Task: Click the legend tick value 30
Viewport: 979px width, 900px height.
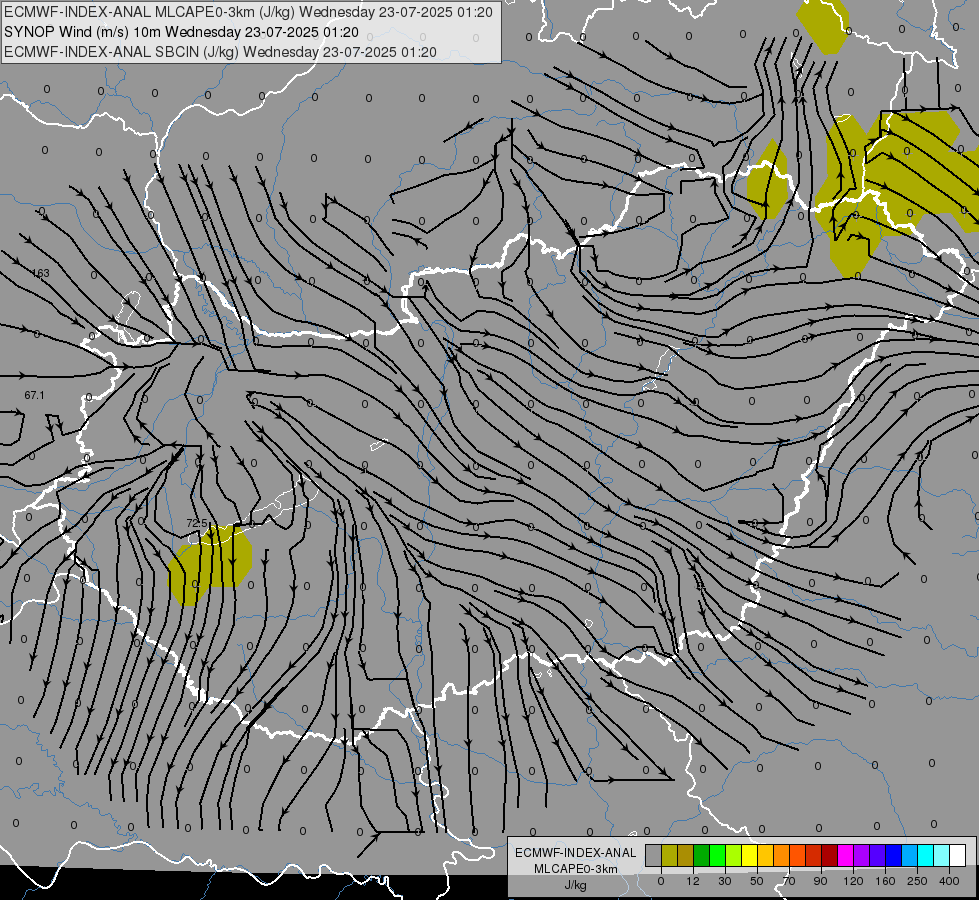Action: (x=724, y=881)
